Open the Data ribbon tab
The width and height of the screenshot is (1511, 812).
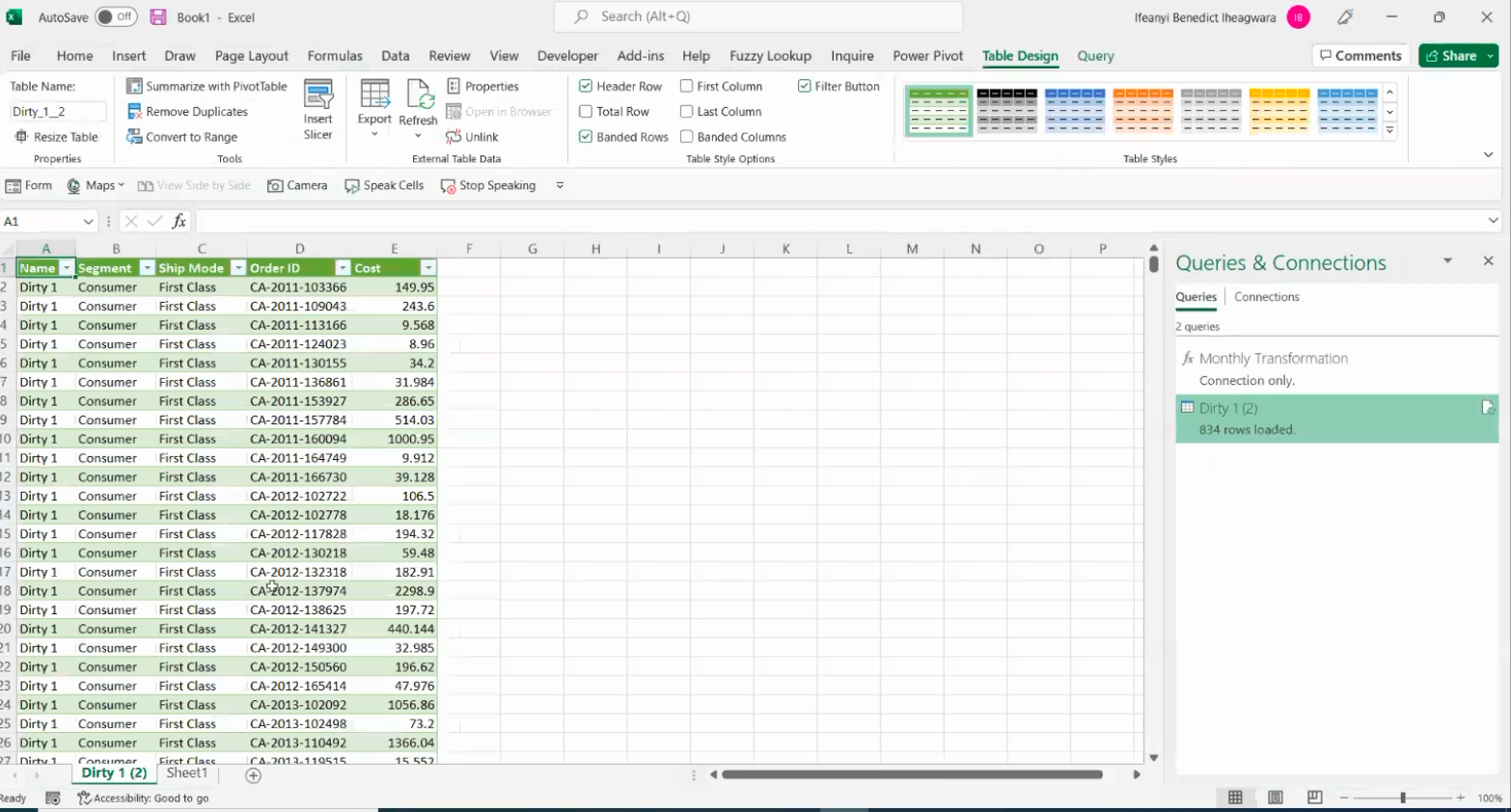click(396, 56)
